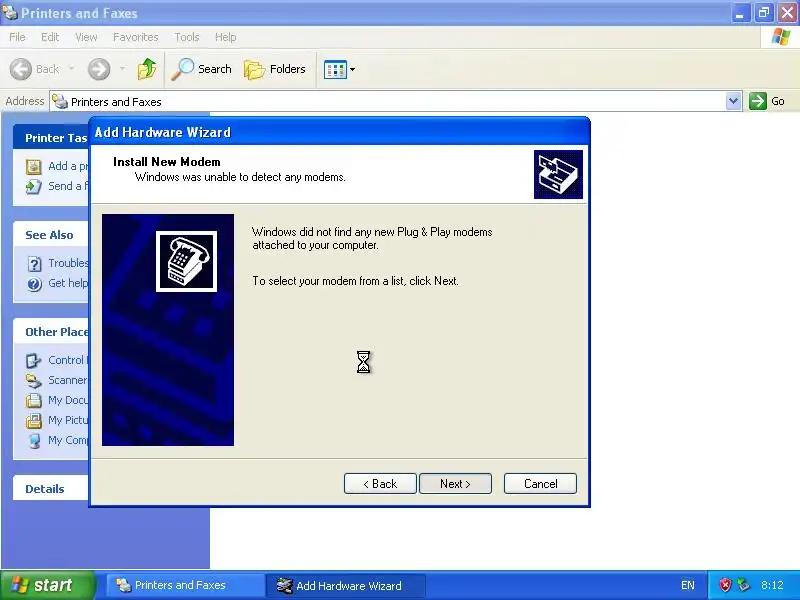
Task: Switch to Printers and Faxes taskbar button
Action: point(185,585)
